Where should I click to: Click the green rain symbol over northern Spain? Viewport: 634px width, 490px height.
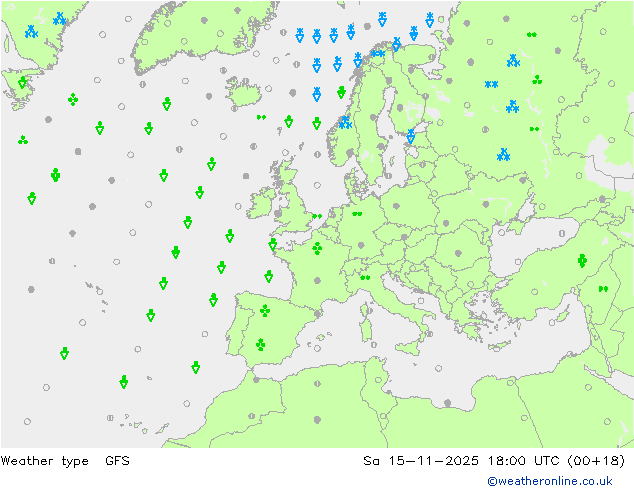pos(265,310)
